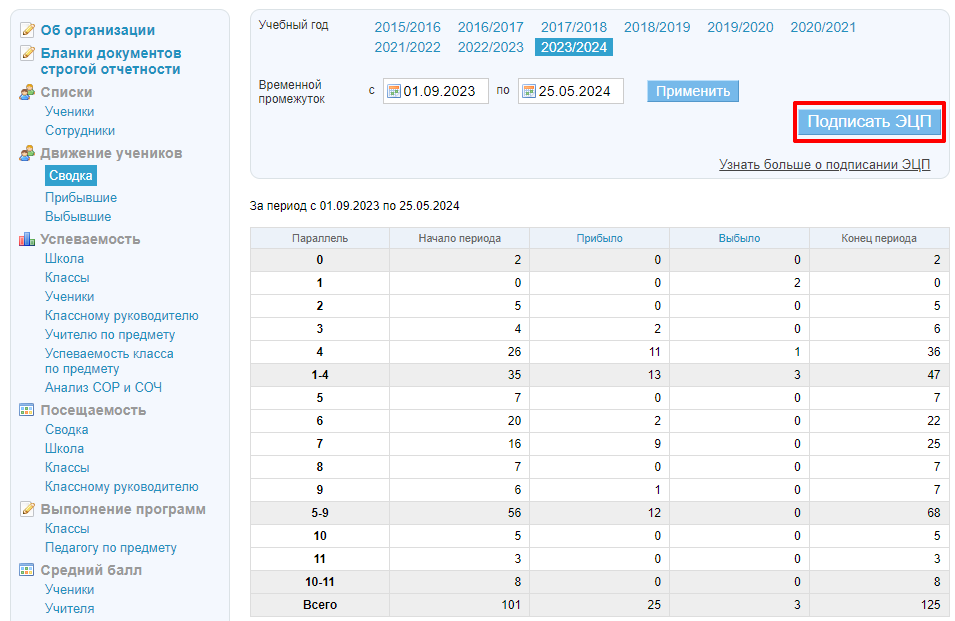Click the Прибыло column header
Image resolution: width=955 pixels, height=621 pixels.
(x=599, y=238)
